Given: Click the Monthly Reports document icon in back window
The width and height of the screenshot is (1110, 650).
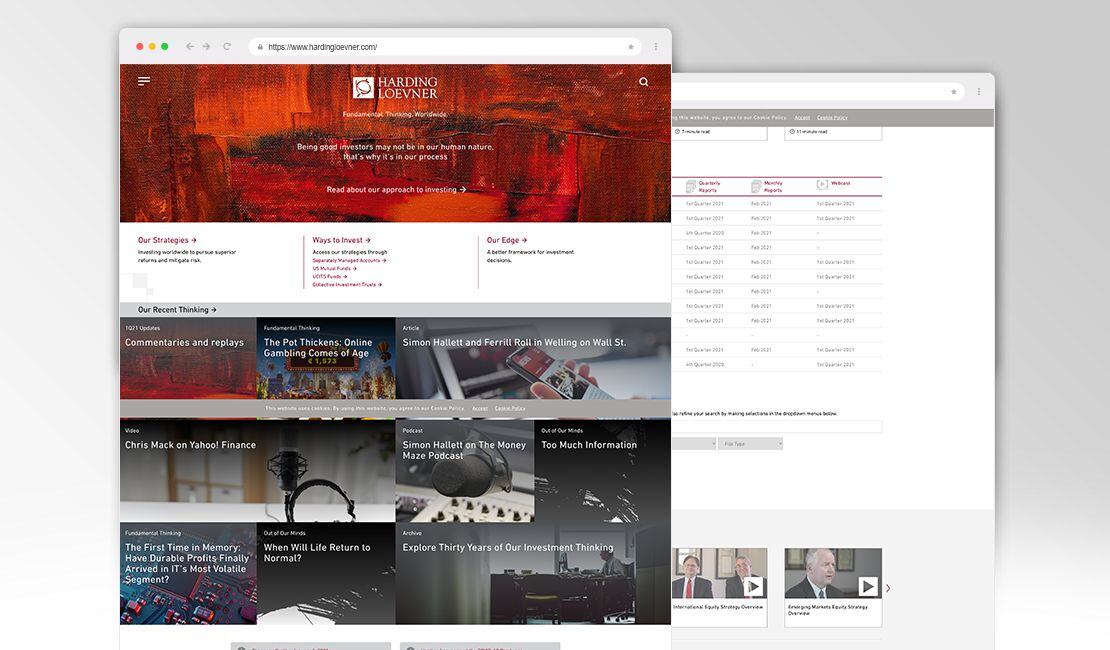Looking at the screenshot, I should point(756,186).
